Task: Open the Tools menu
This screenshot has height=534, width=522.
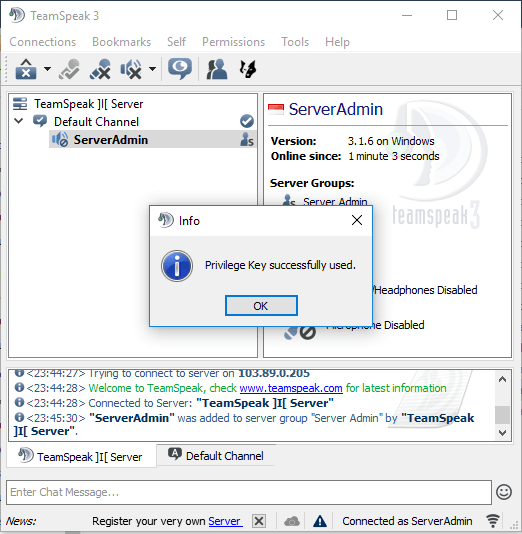Action: [295, 42]
